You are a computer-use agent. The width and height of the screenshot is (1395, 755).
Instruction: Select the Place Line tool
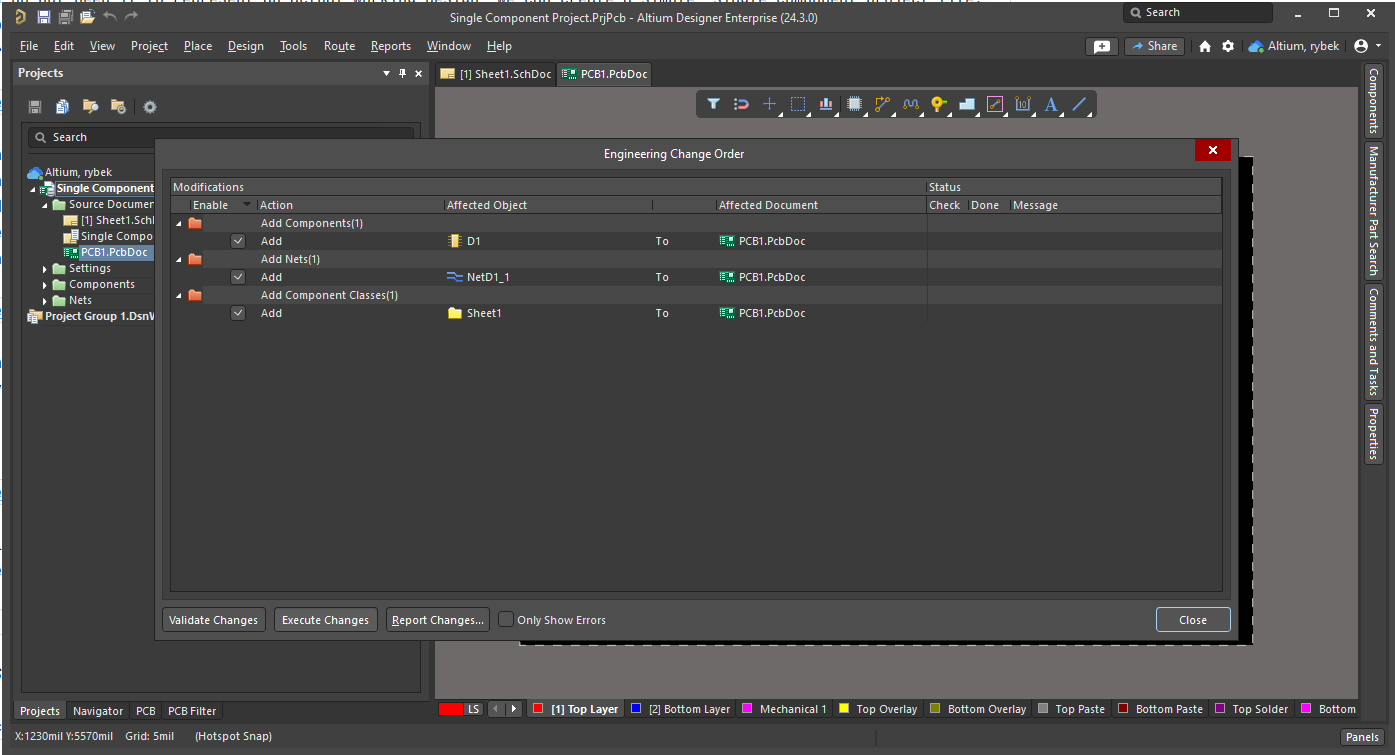pyautogui.click(x=1079, y=104)
